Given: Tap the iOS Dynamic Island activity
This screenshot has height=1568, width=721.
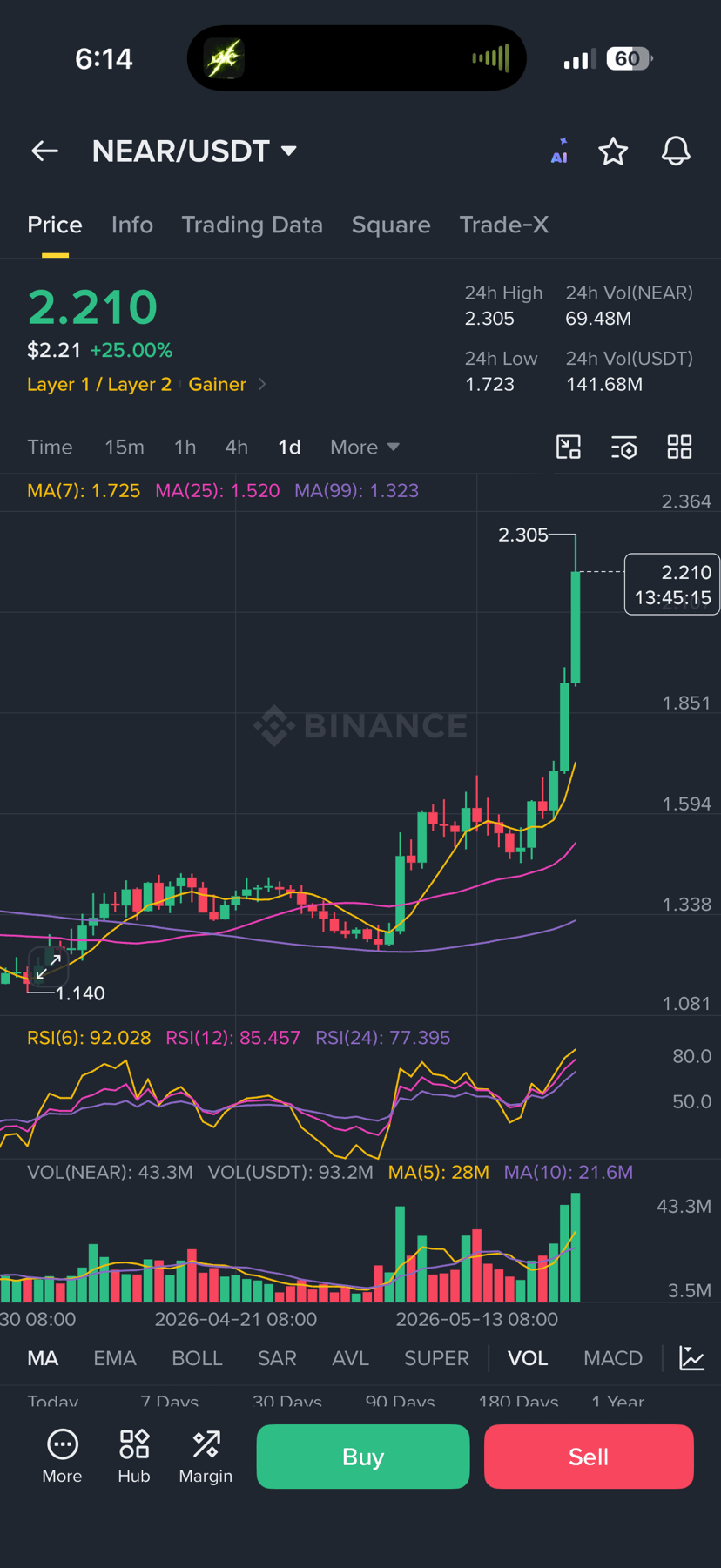Looking at the screenshot, I should (357, 58).
